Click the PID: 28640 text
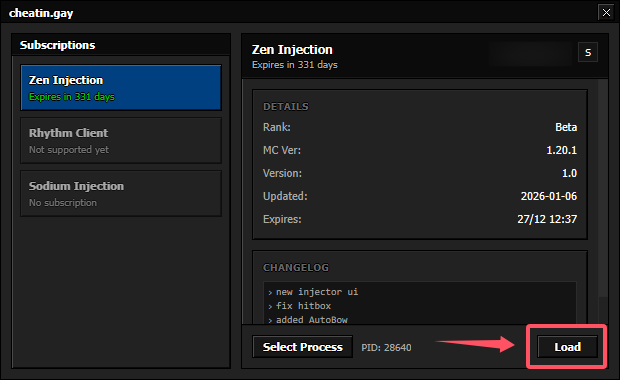620x380 pixels. 386,348
